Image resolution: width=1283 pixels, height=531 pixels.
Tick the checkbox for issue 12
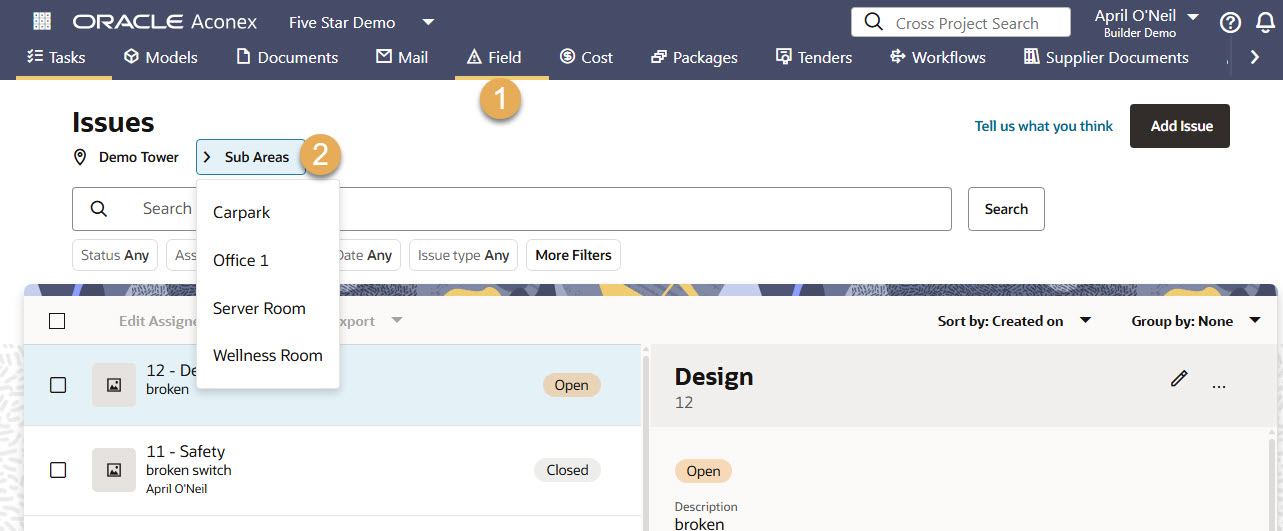click(58, 385)
